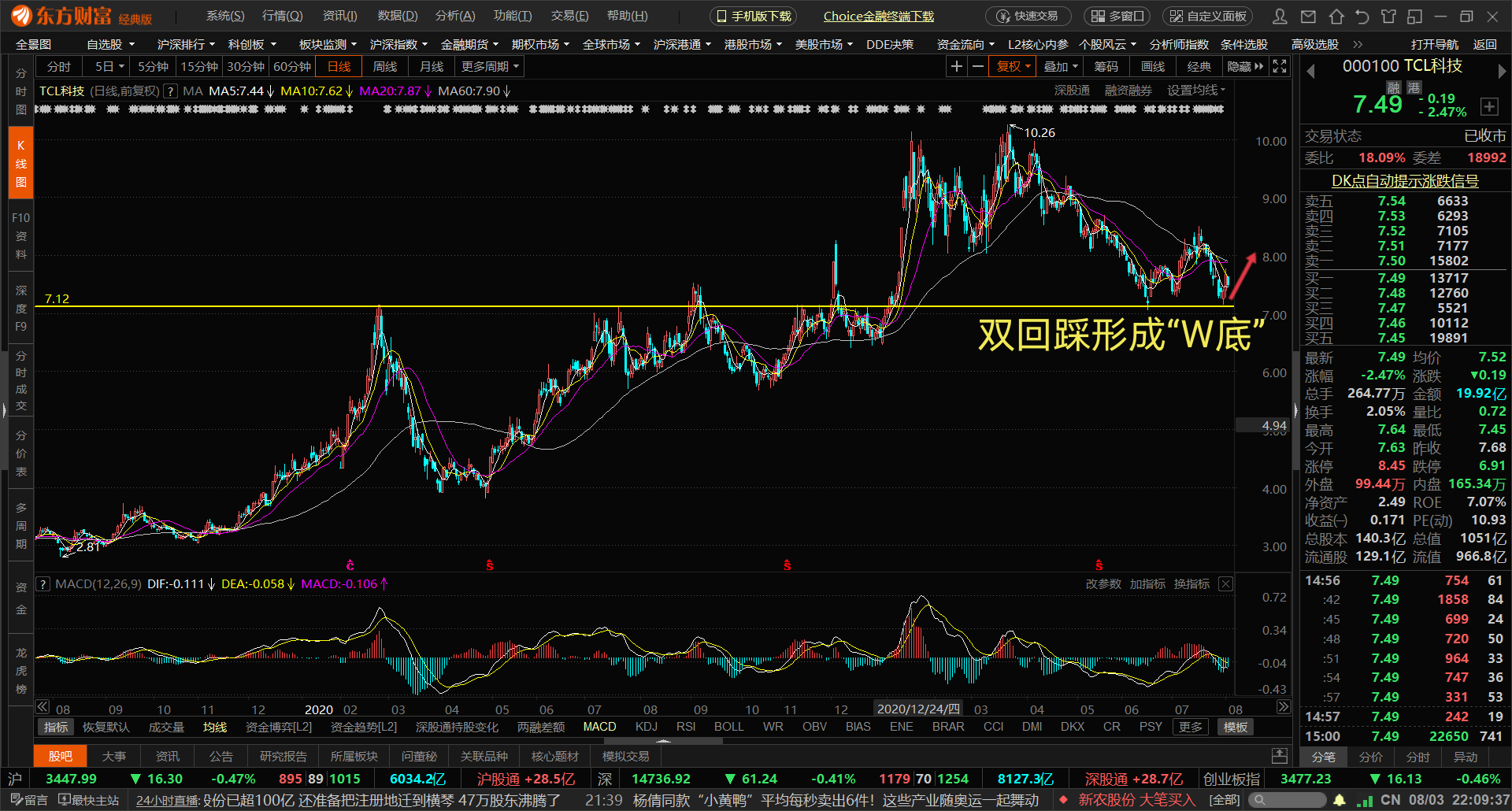This screenshot has width=1512, height=811.
Task: Toggle 隐藏 side panel button
Action: tap(1244, 67)
